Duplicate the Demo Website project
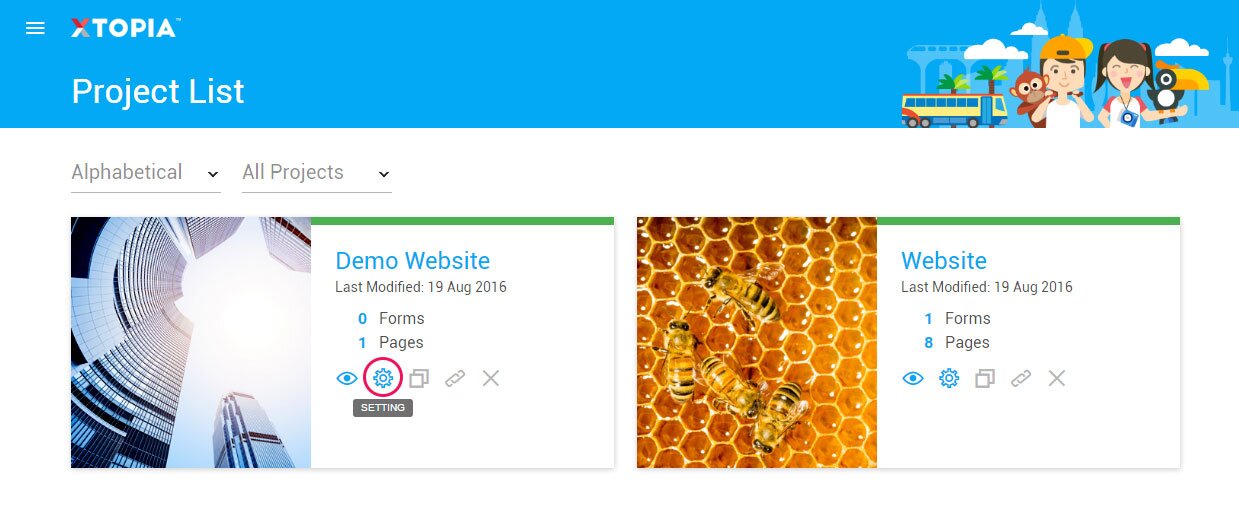 (x=419, y=379)
